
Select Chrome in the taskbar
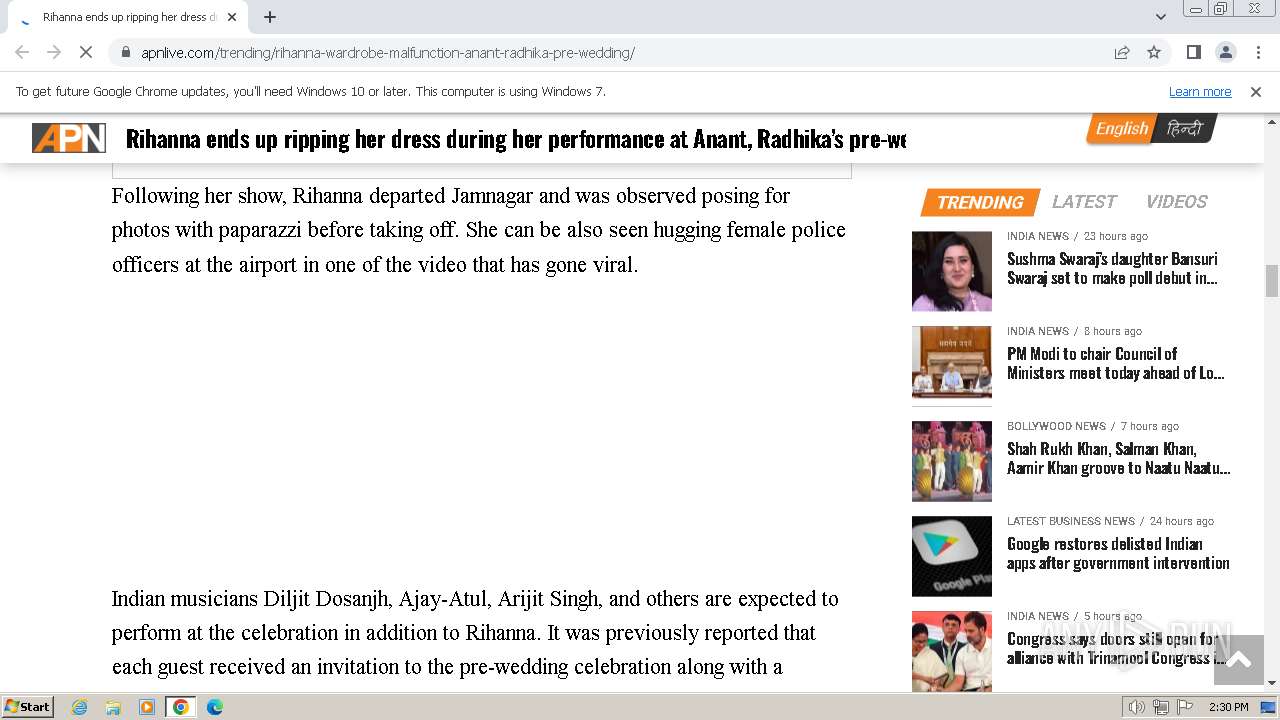click(181, 707)
